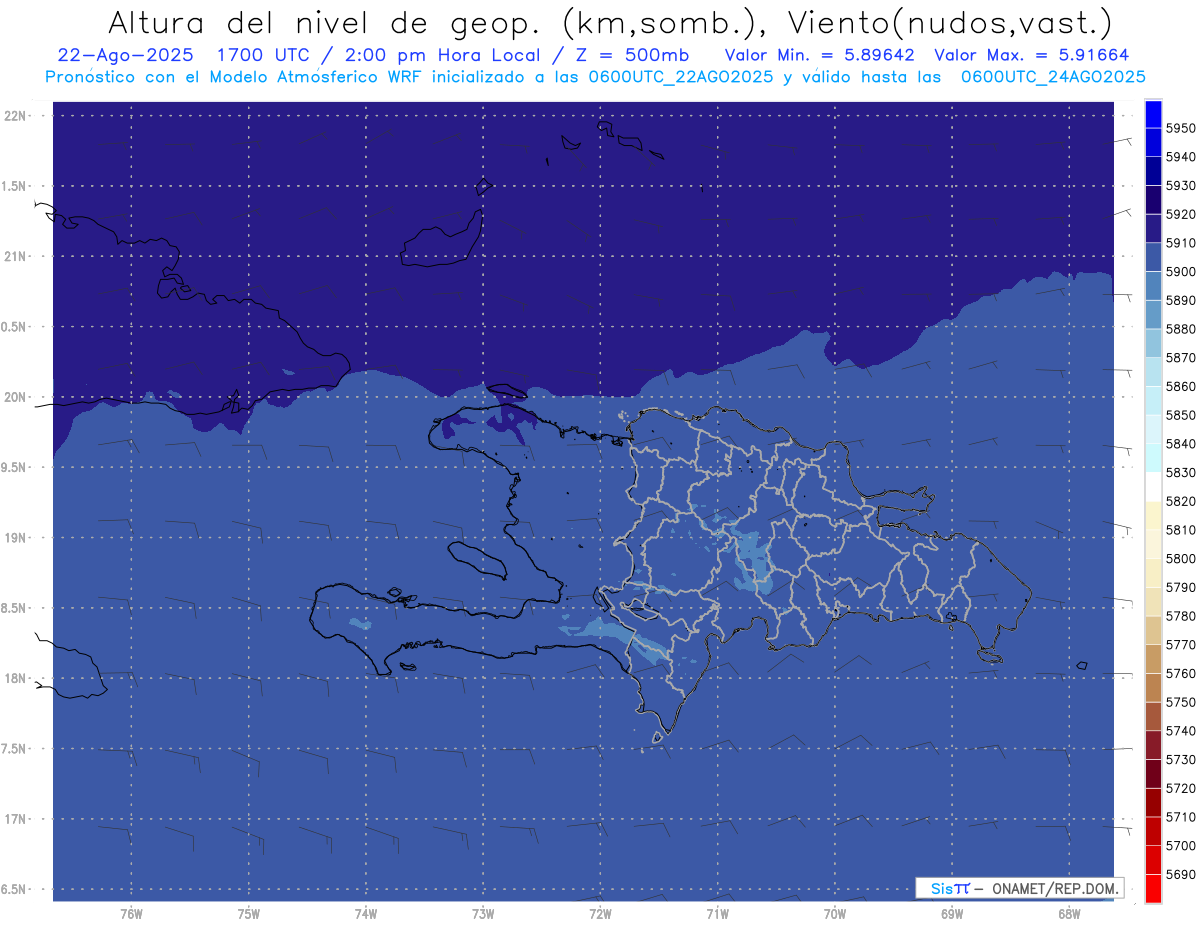Click the 5900 legend value label
Image resolution: width=1200 pixels, height=927 pixels.
[1180, 272]
